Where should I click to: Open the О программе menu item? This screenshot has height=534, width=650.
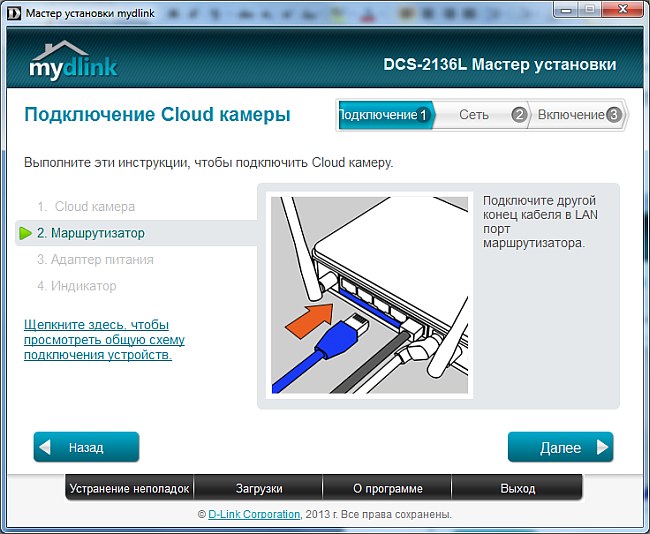[x=388, y=489]
